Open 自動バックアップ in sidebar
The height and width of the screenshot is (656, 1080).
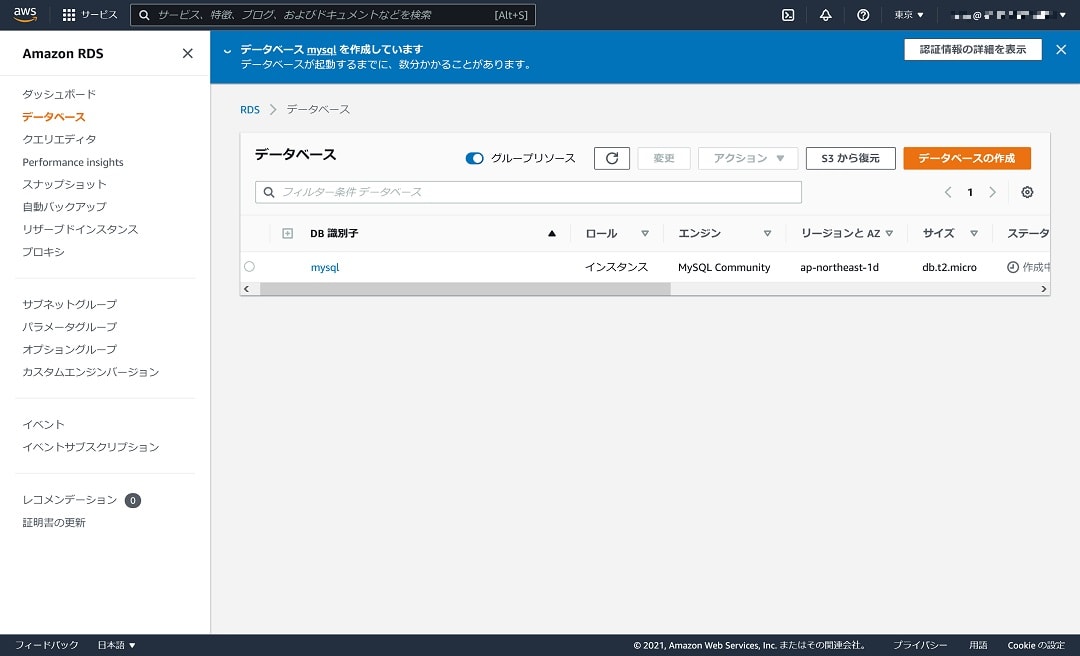coord(64,207)
